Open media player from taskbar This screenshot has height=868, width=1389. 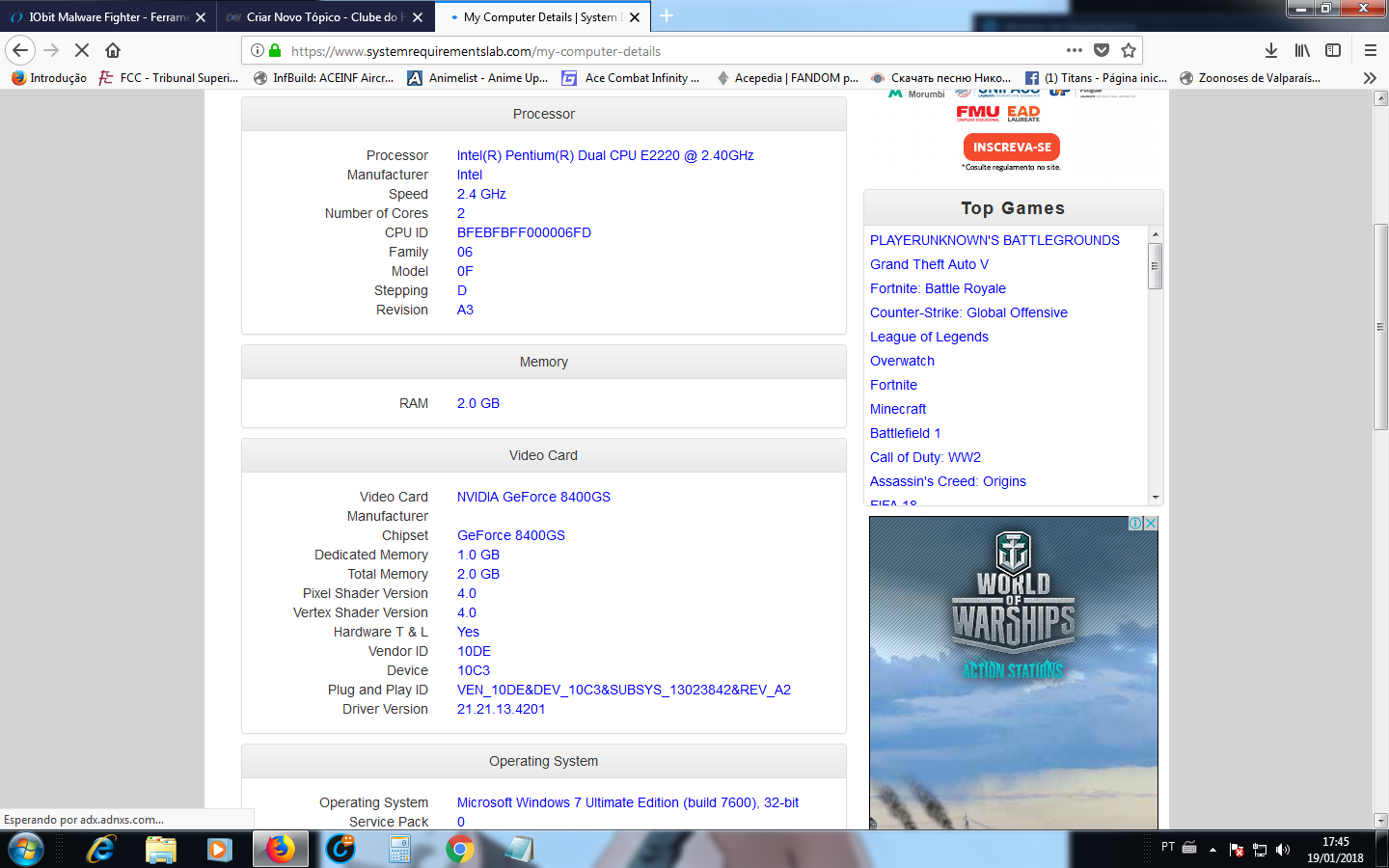pyautogui.click(x=220, y=850)
